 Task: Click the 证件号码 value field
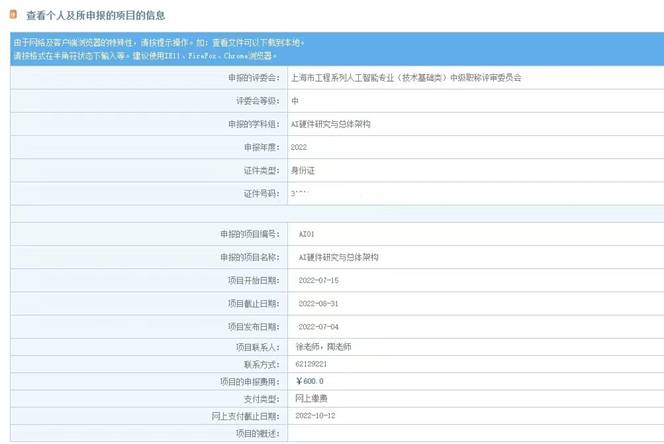(x=299, y=192)
